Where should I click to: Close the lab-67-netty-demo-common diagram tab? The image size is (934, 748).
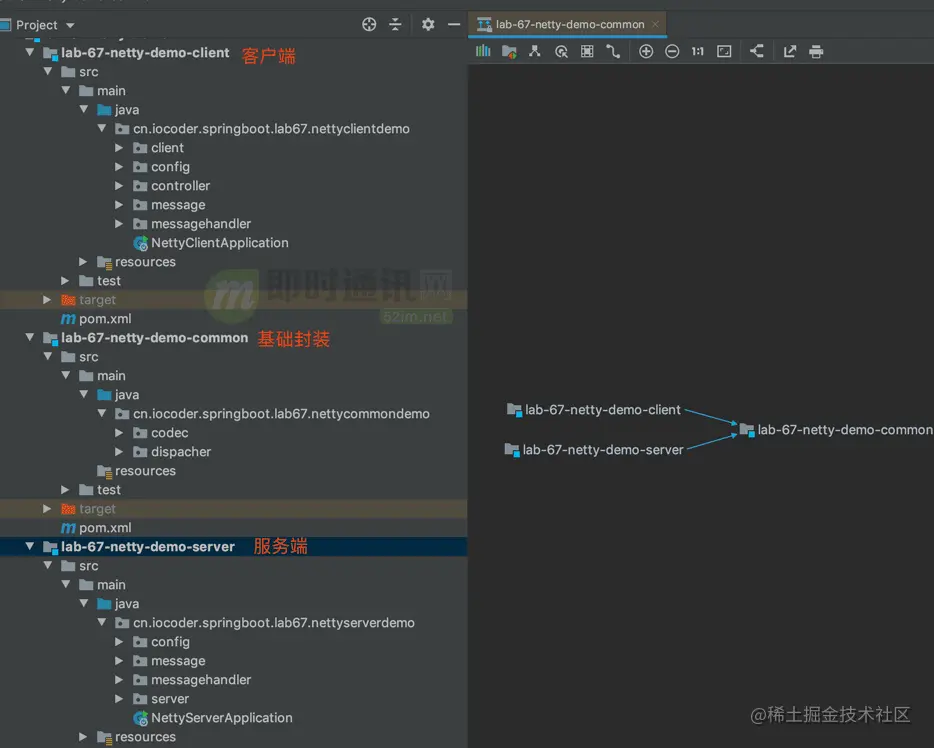(x=655, y=24)
